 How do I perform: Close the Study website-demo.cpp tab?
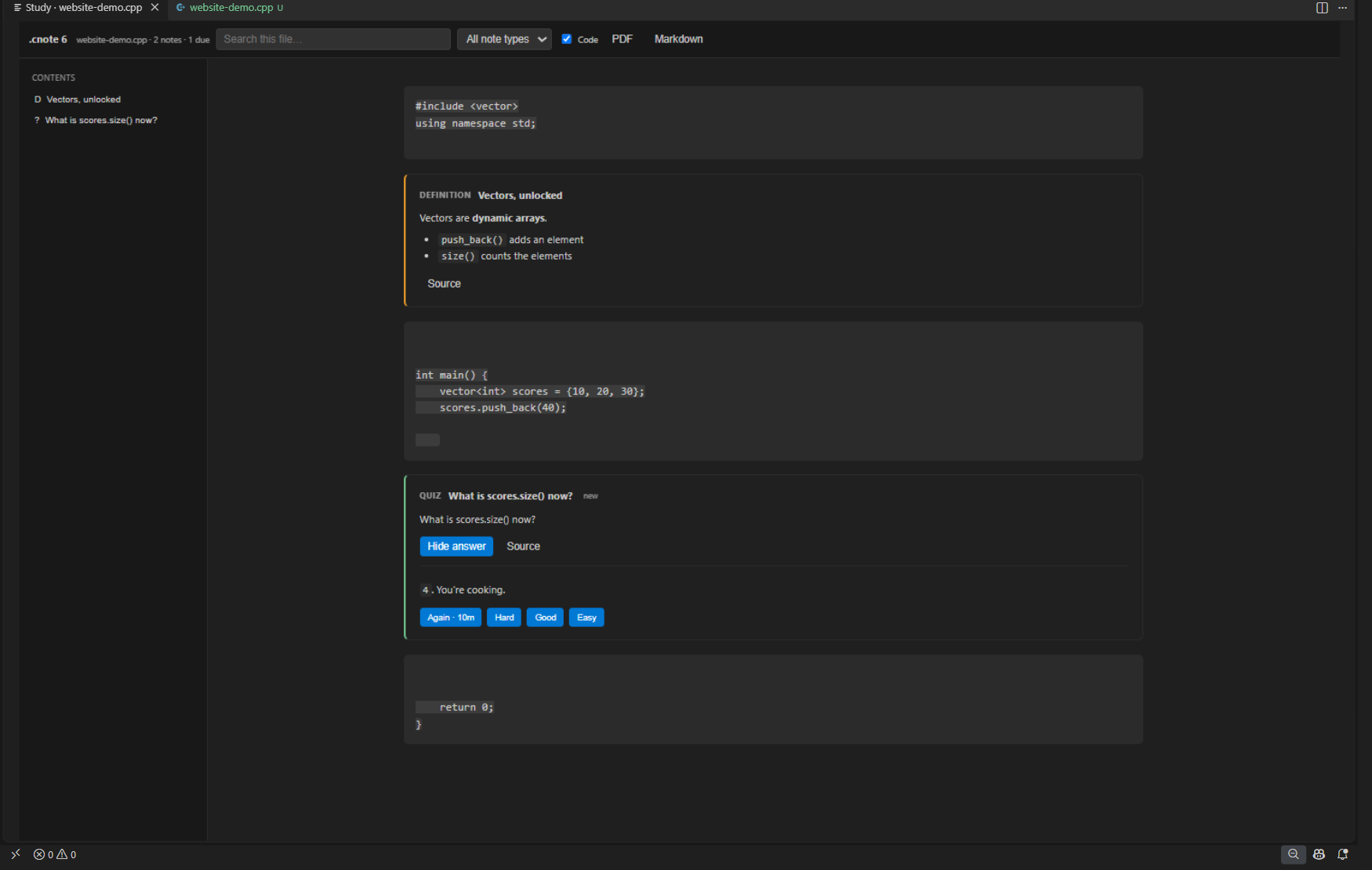pos(154,7)
